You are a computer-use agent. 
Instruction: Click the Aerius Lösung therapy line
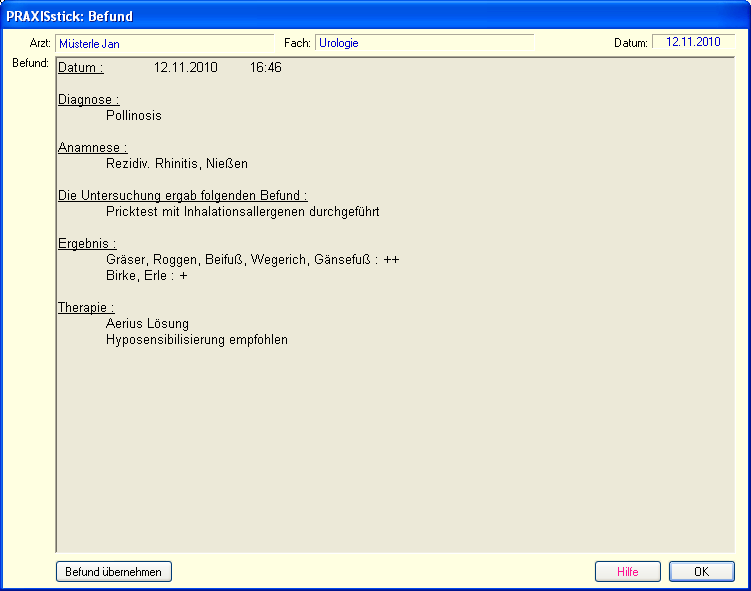pyautogui.click(x=147, y=324)
